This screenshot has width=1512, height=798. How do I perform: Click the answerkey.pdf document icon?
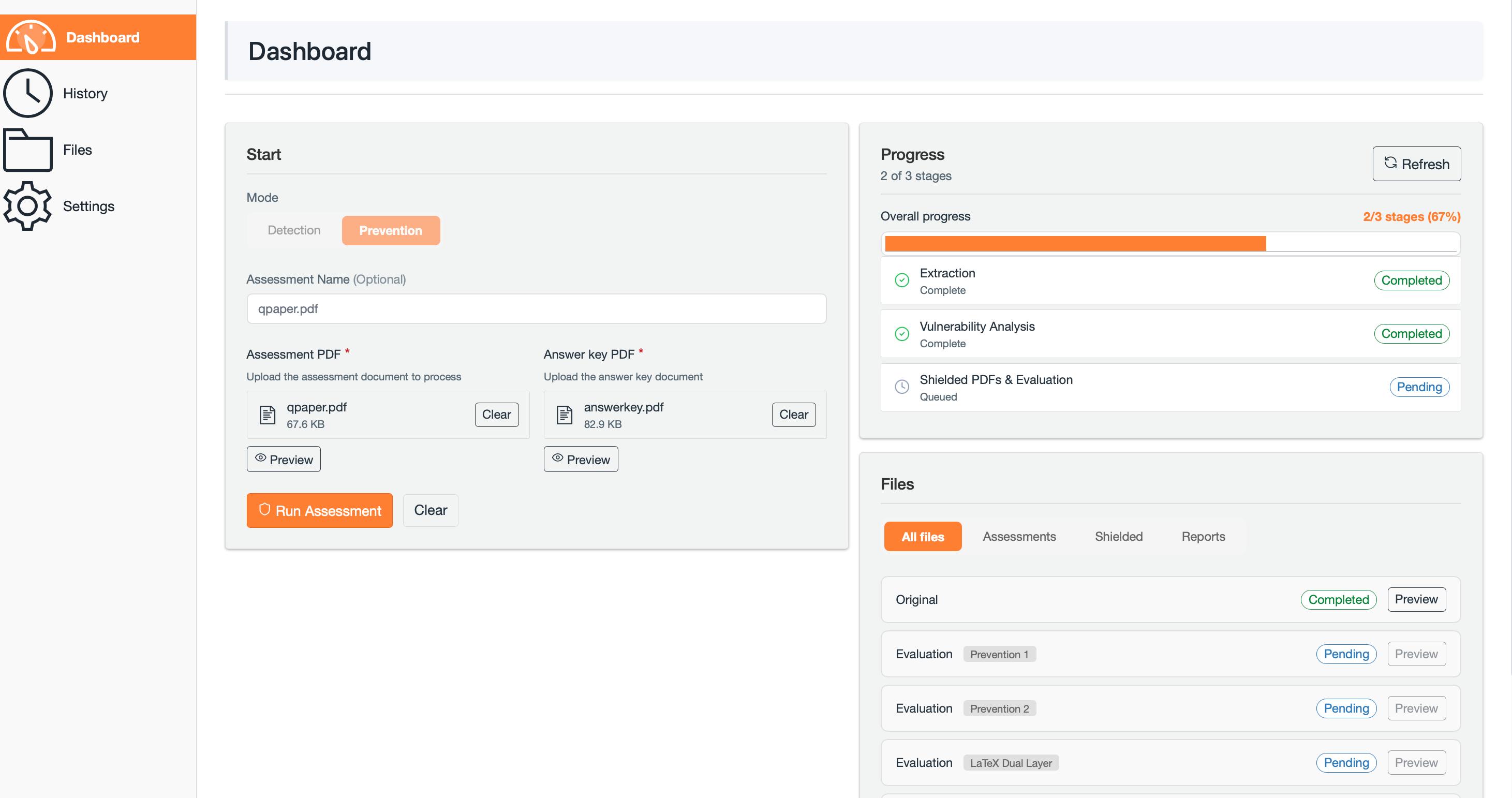(x=565, y=415)
